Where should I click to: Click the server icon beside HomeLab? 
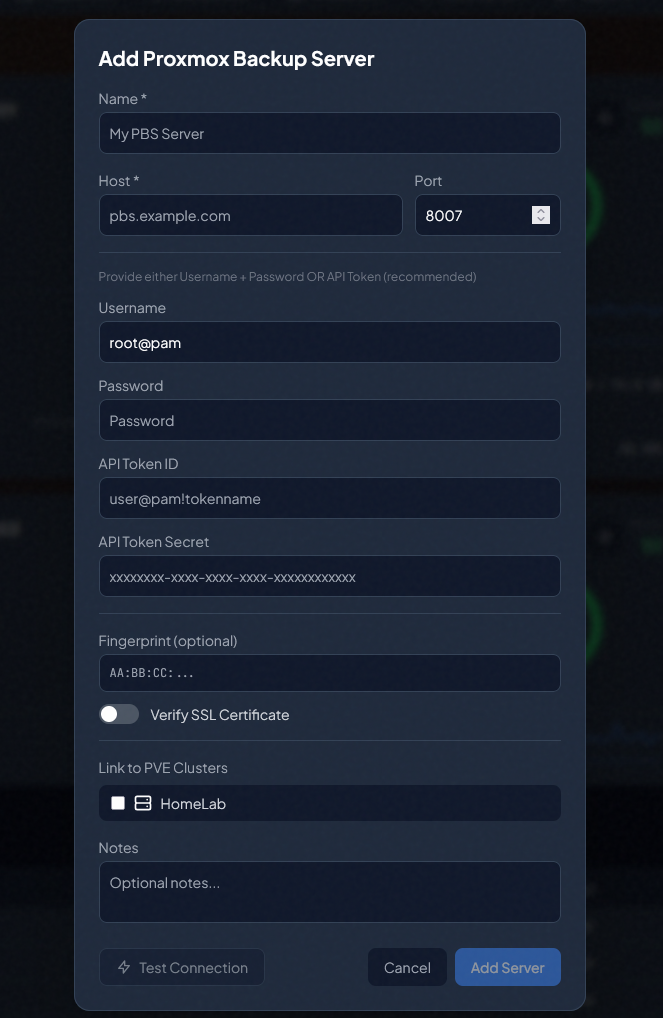point(143,803)
